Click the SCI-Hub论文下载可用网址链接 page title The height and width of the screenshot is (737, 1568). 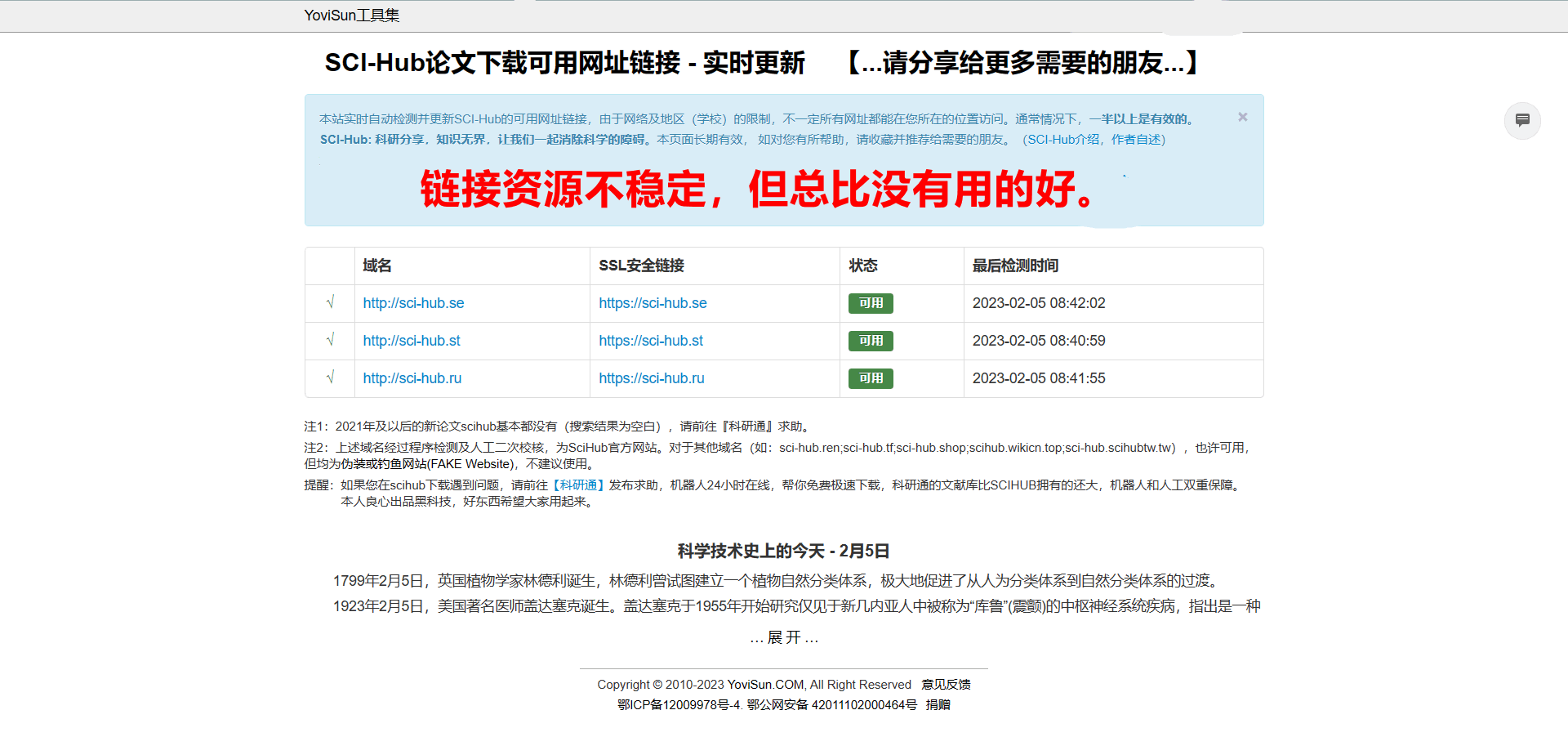coord(565,63)
